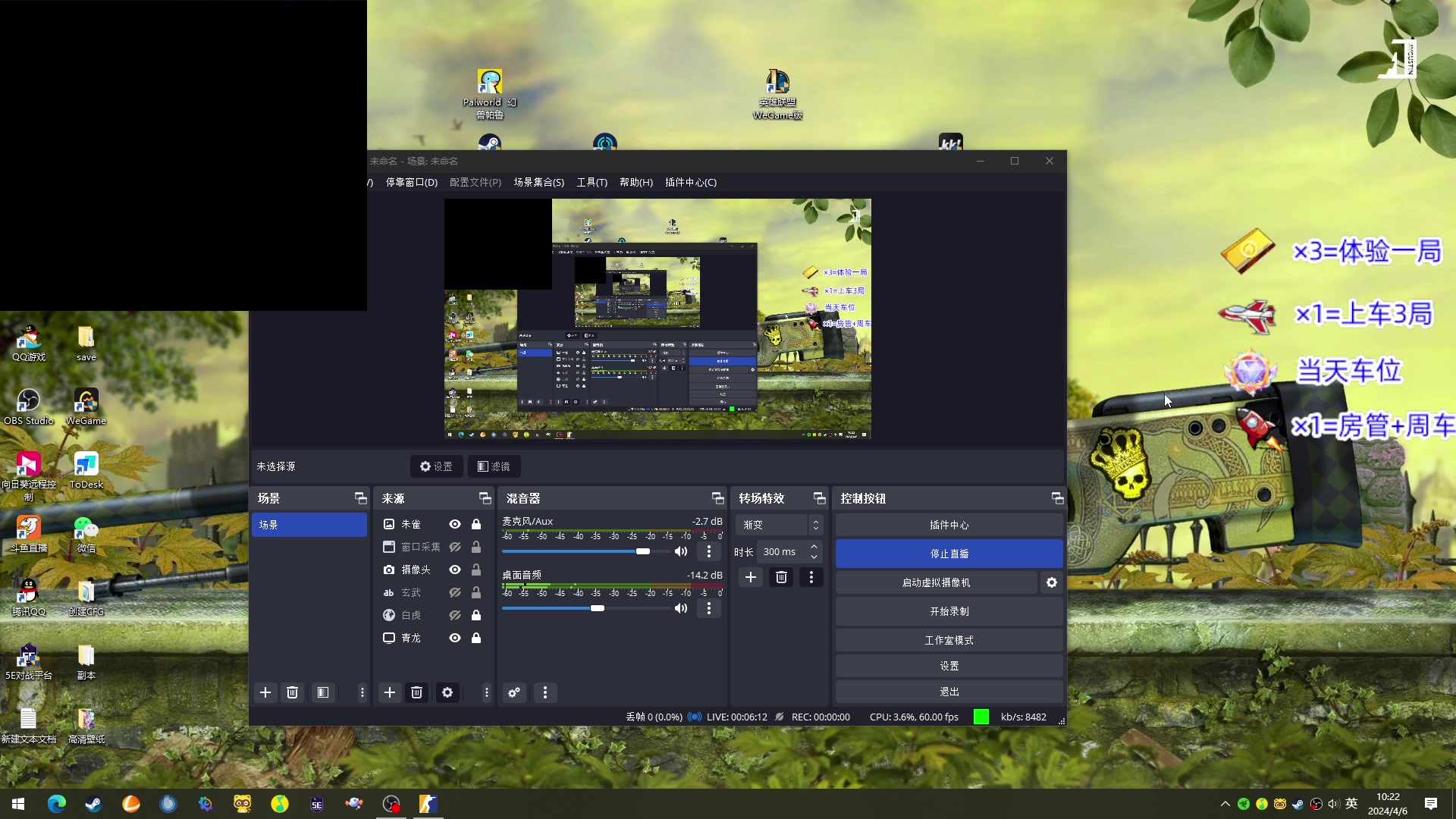Screen dimensions: 1456x819
Task: Add a new source in 来源 panel
Action: [390, 692]
